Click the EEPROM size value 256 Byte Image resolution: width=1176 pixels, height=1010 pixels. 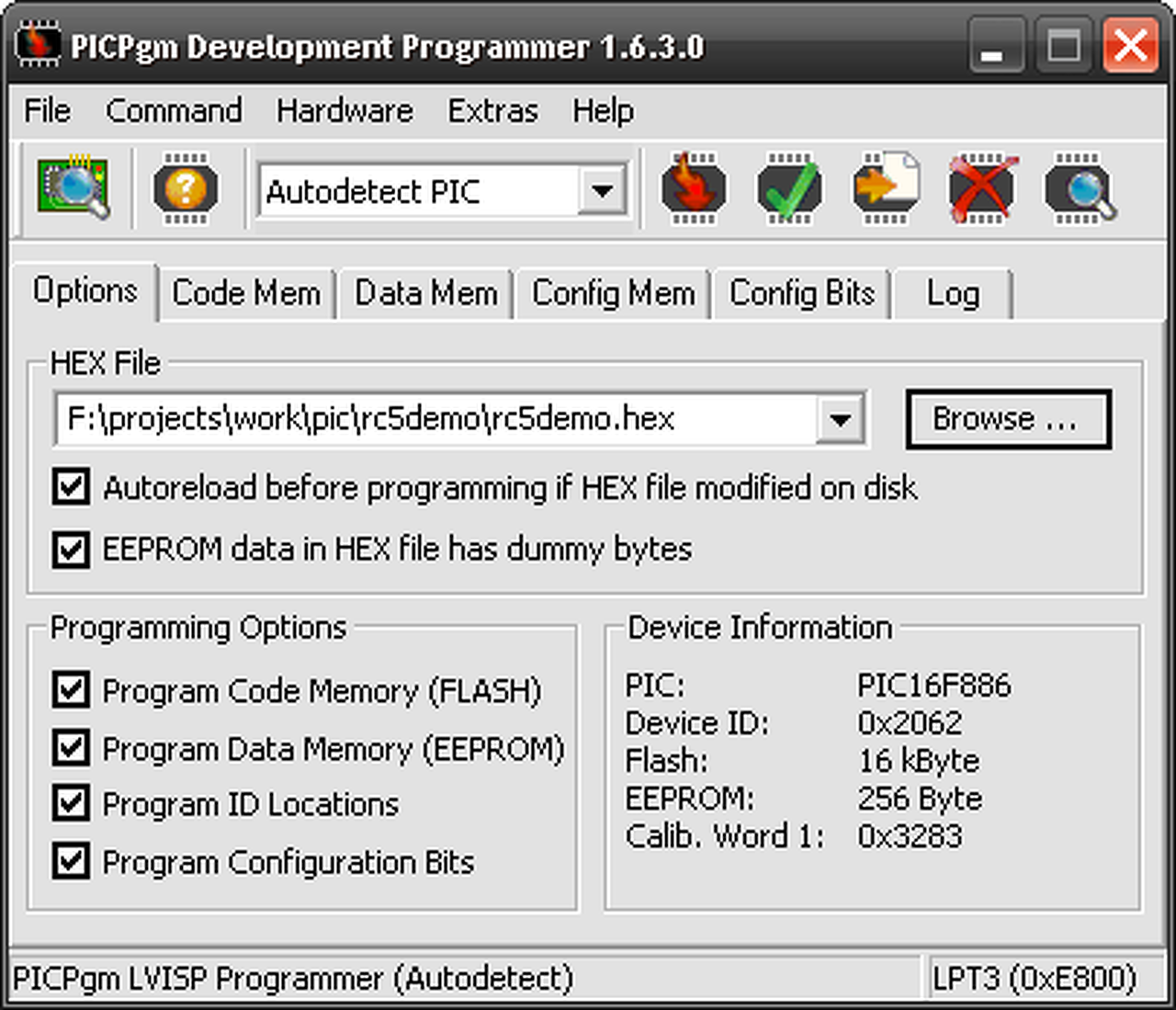[x=920, y=799]
